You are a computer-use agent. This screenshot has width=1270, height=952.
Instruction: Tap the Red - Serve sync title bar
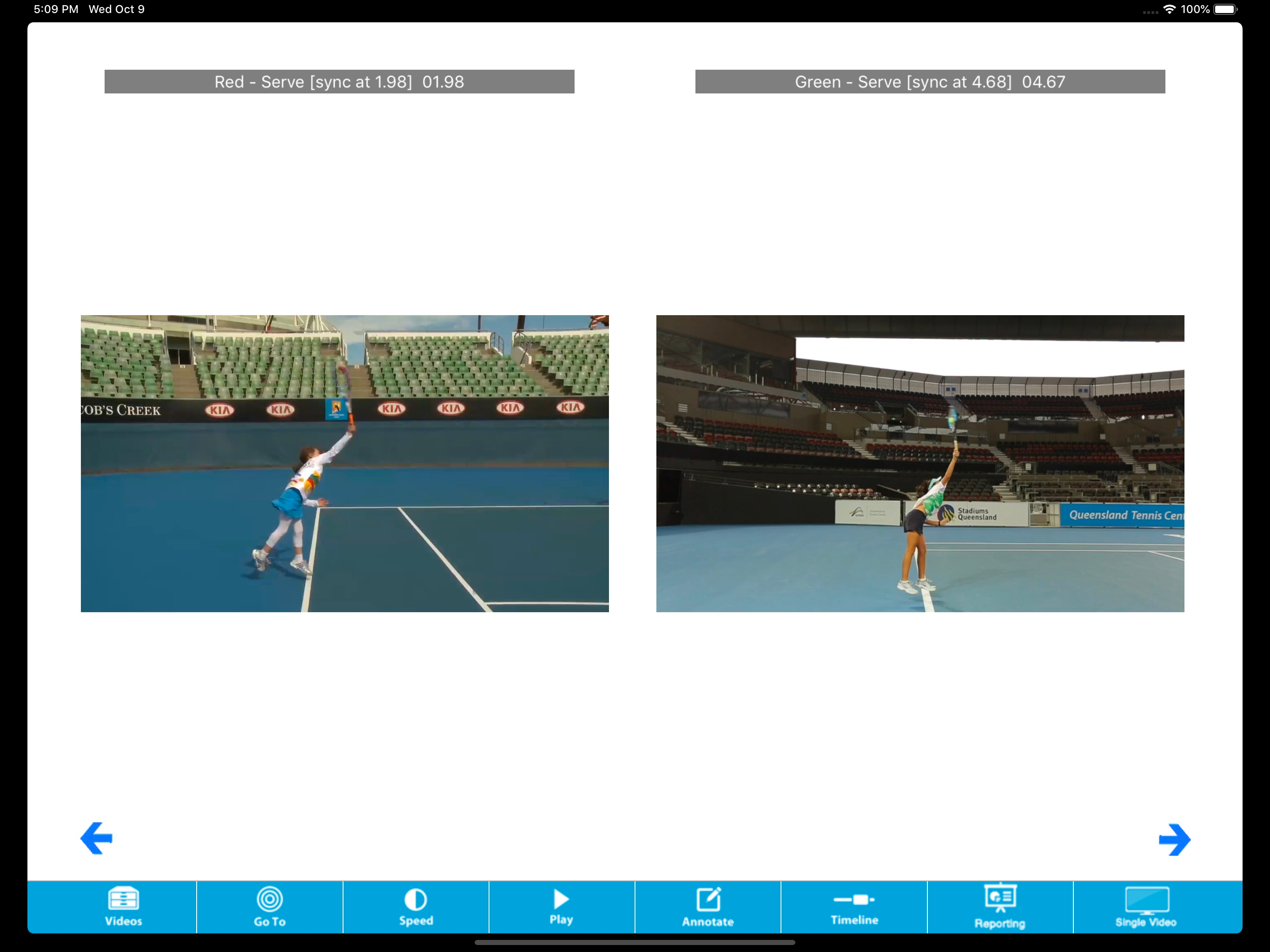pyautogui.click(x=339, y=81)
